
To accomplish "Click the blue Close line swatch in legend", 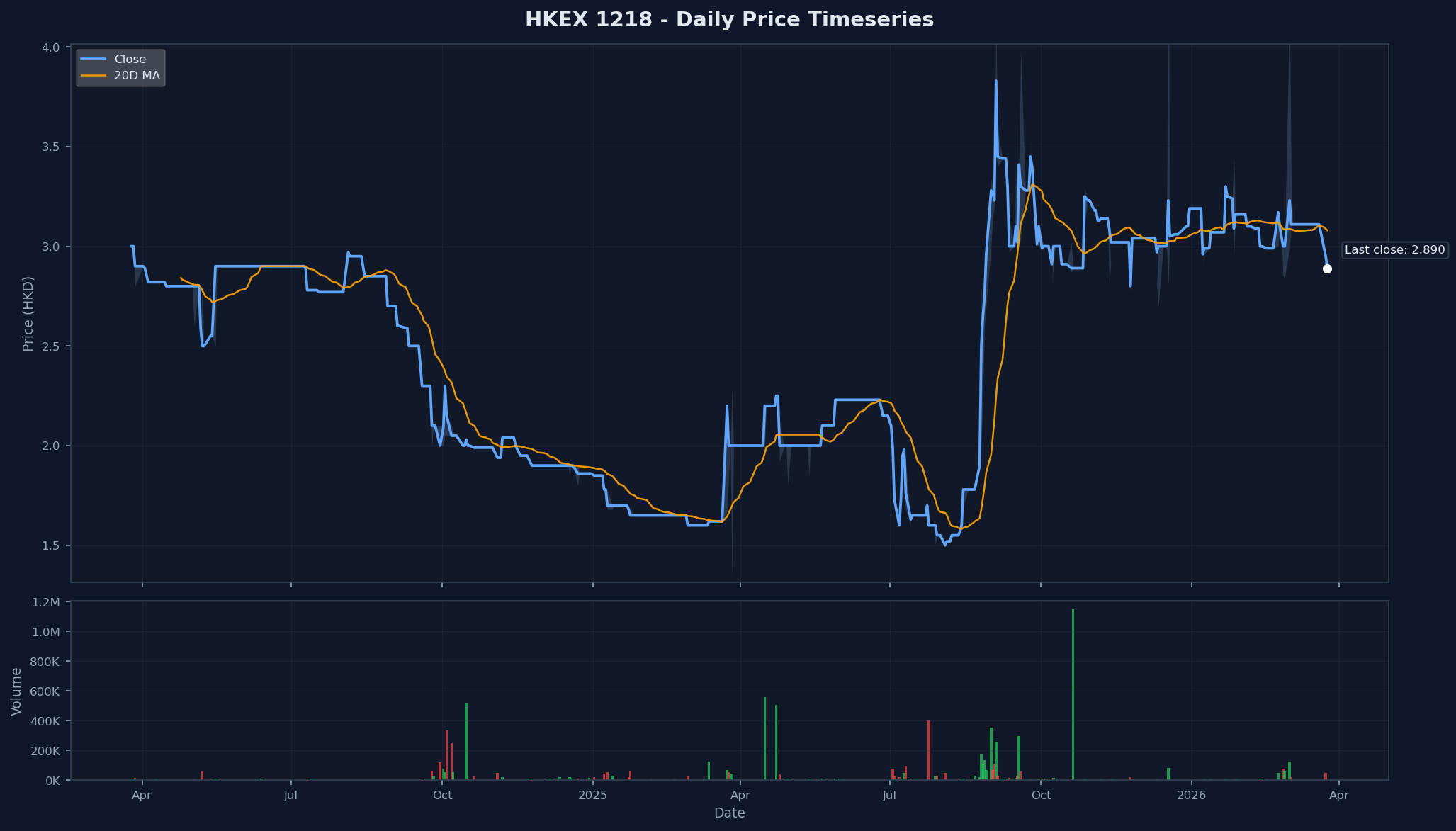I will [94, 60].
